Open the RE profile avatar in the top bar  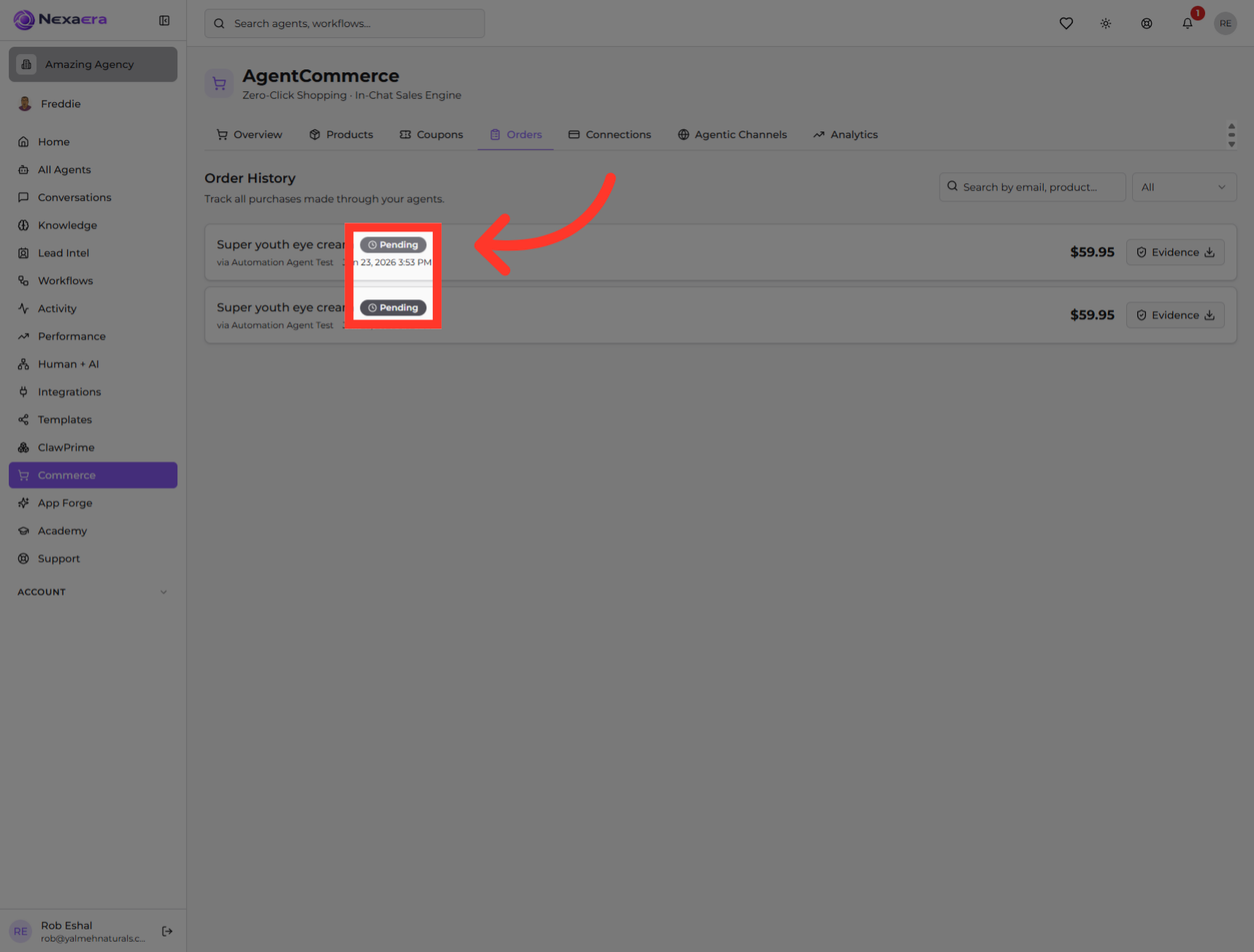coord(1226,23)
